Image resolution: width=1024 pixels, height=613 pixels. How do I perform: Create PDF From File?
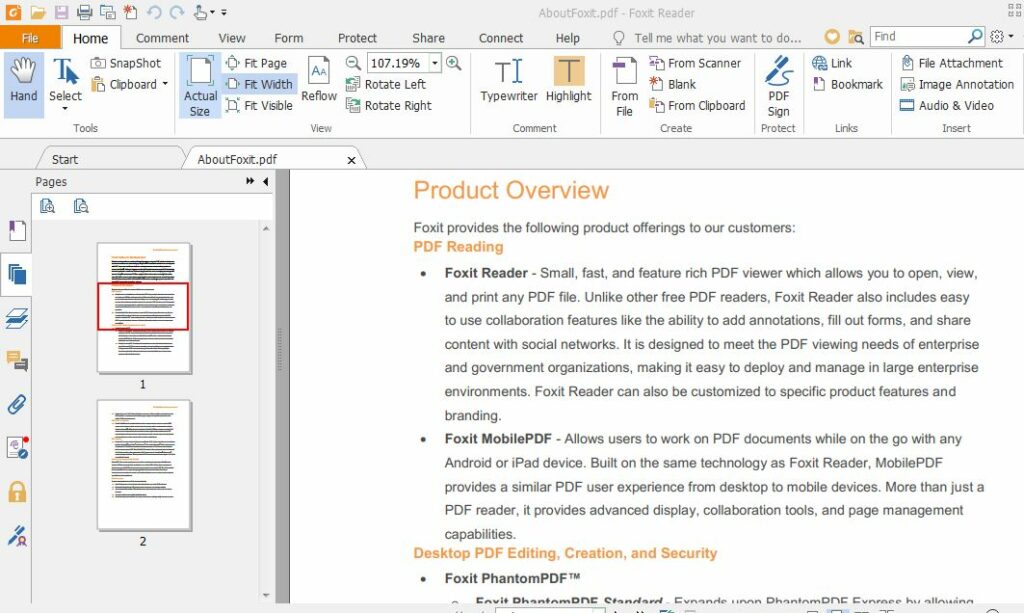coord(624,87)
